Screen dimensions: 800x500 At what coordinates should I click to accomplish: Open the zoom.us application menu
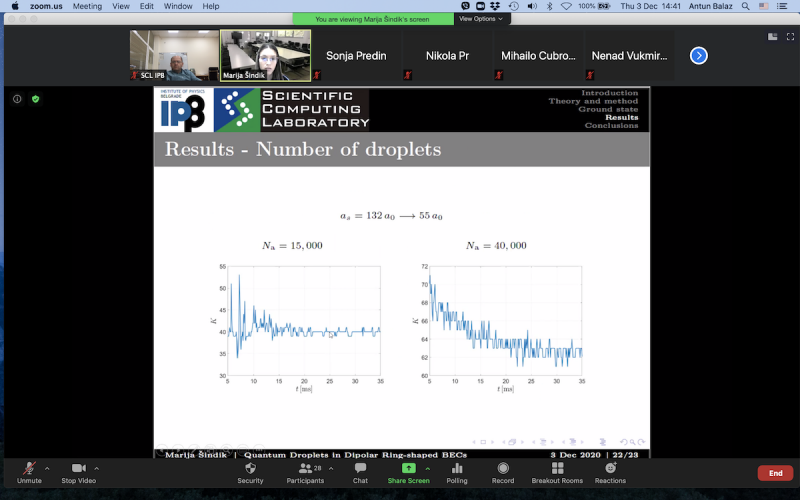[x=46, y=6]
